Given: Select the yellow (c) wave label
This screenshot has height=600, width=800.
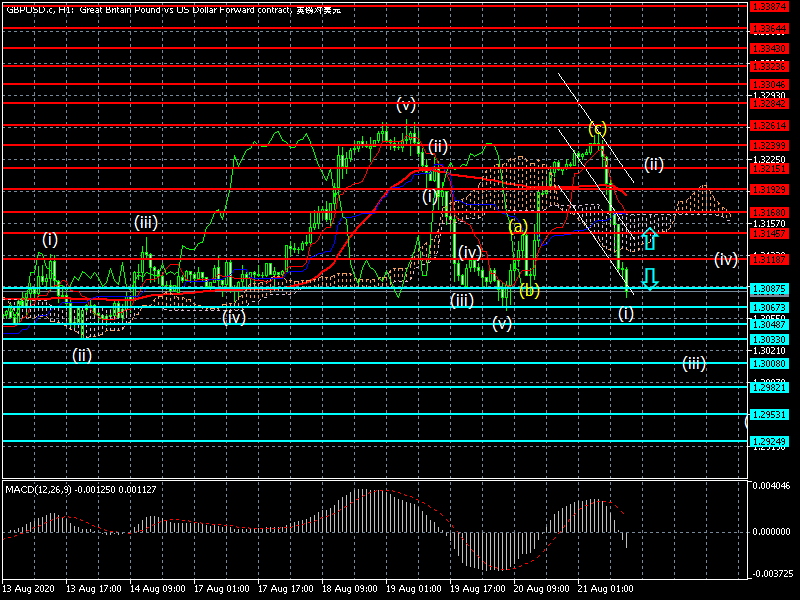Looking at the screenshot, I should 597,128.
